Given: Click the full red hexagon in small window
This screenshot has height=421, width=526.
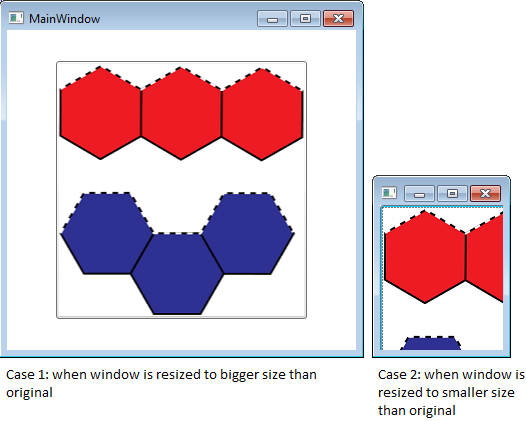Looking at the screenshot, I should 425,257.
